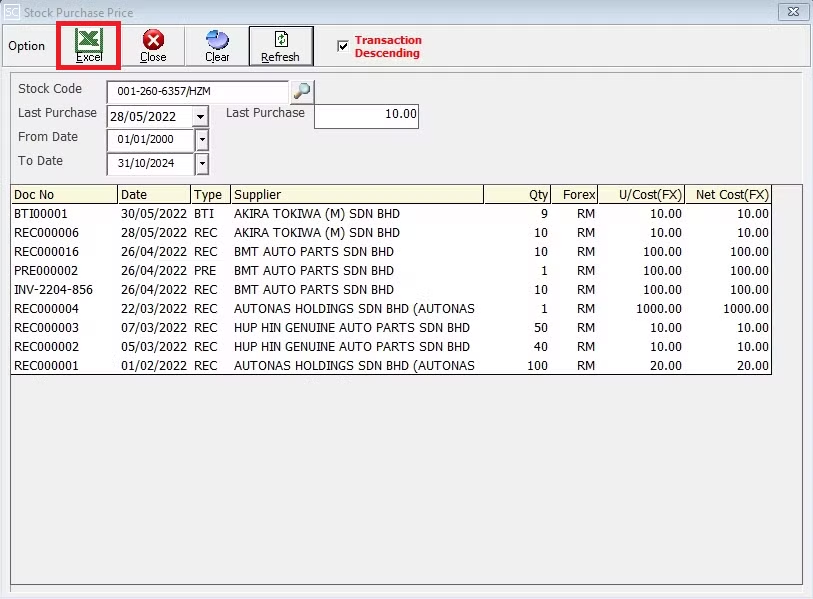Click the To Date field 31/10/2024

pos(151,163)
